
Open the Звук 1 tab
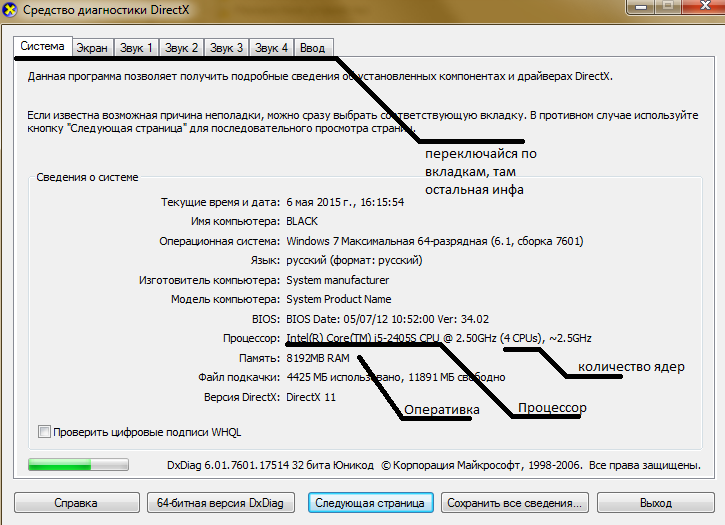136,48
